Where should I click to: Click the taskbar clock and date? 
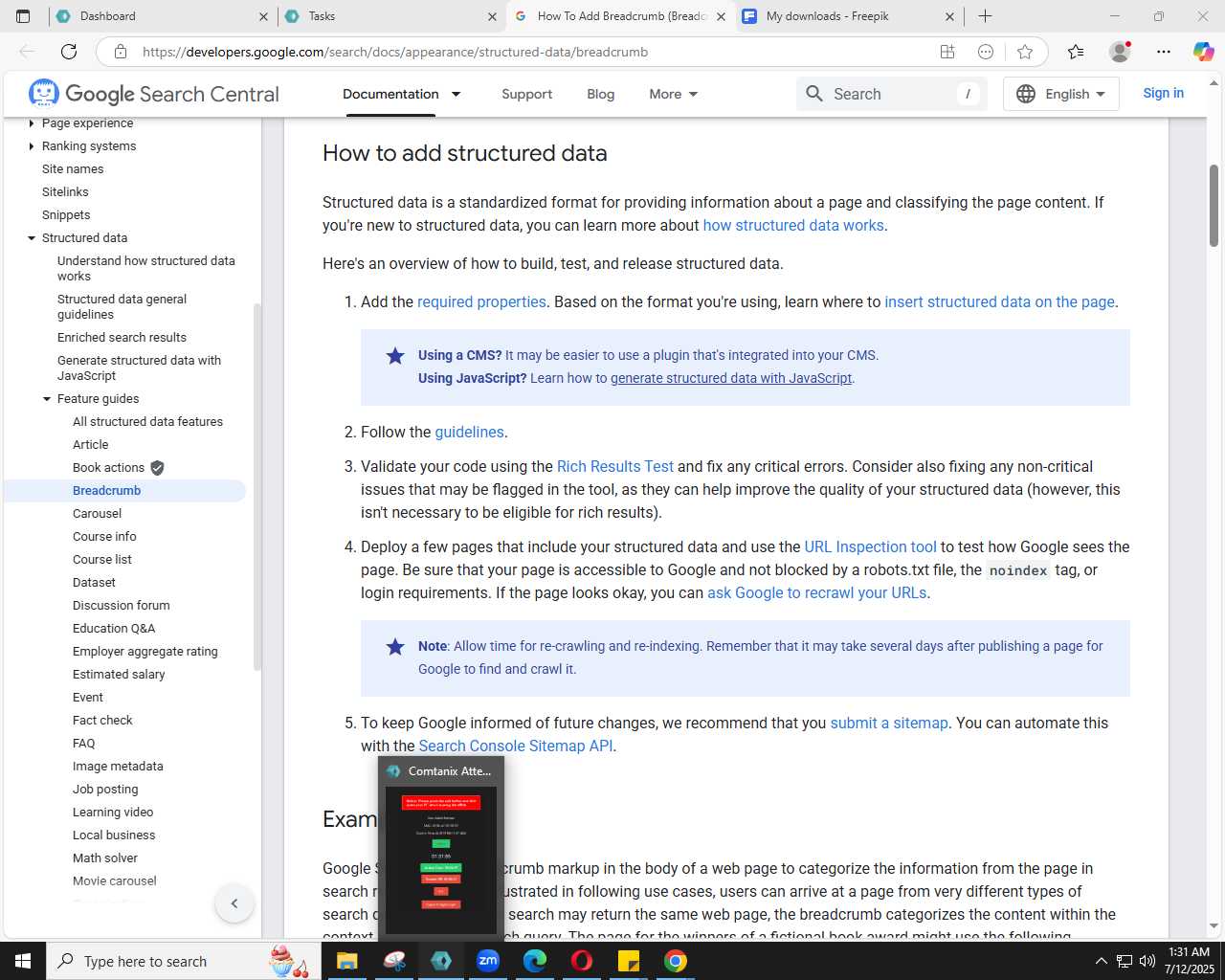1190,961
